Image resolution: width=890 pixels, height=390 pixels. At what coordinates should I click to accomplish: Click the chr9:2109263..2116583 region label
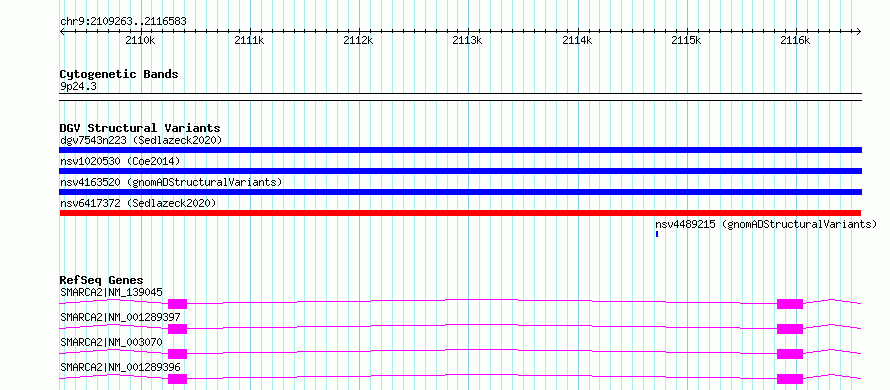pyautogui.click(x=123, y=22)
